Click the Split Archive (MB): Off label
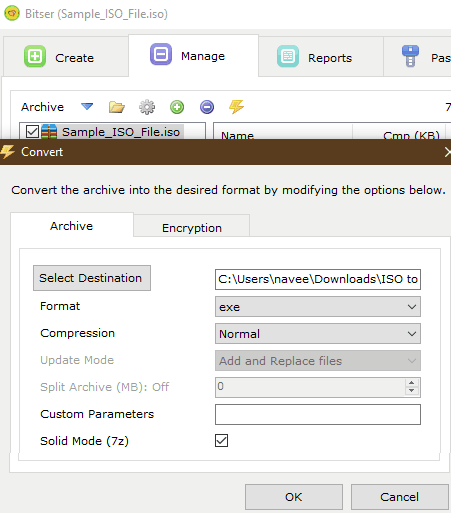The height and width of the screenshot is (513, 451). (105, 387)
